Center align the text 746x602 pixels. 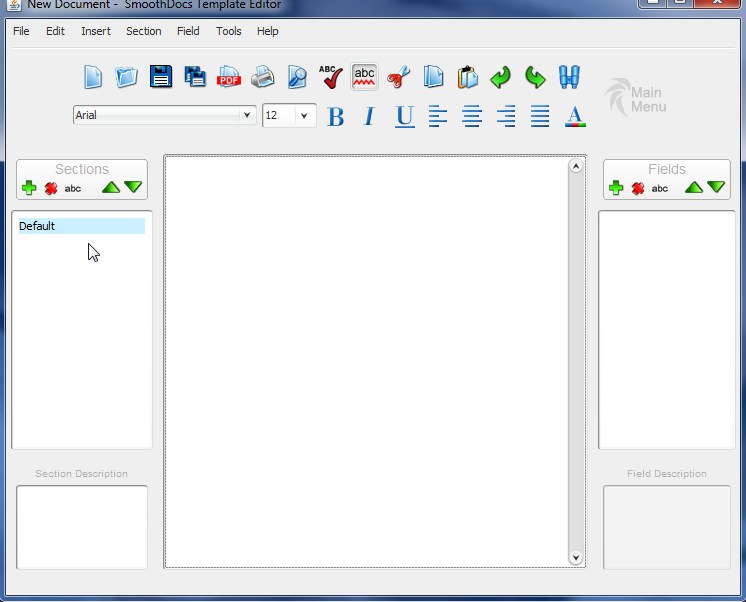[x=471, y=116]
